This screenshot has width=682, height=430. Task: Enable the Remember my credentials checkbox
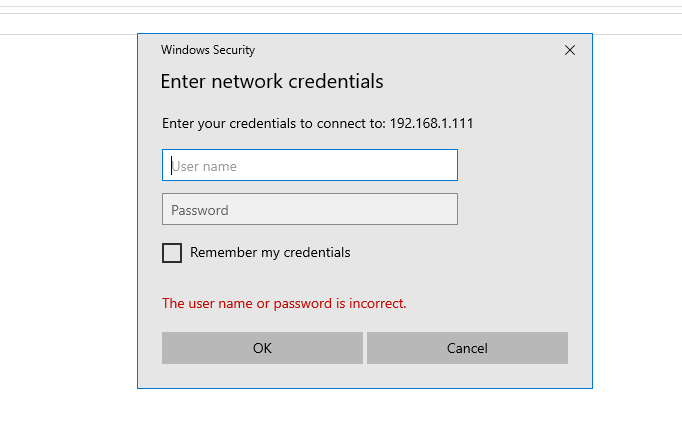pos(172,253)
